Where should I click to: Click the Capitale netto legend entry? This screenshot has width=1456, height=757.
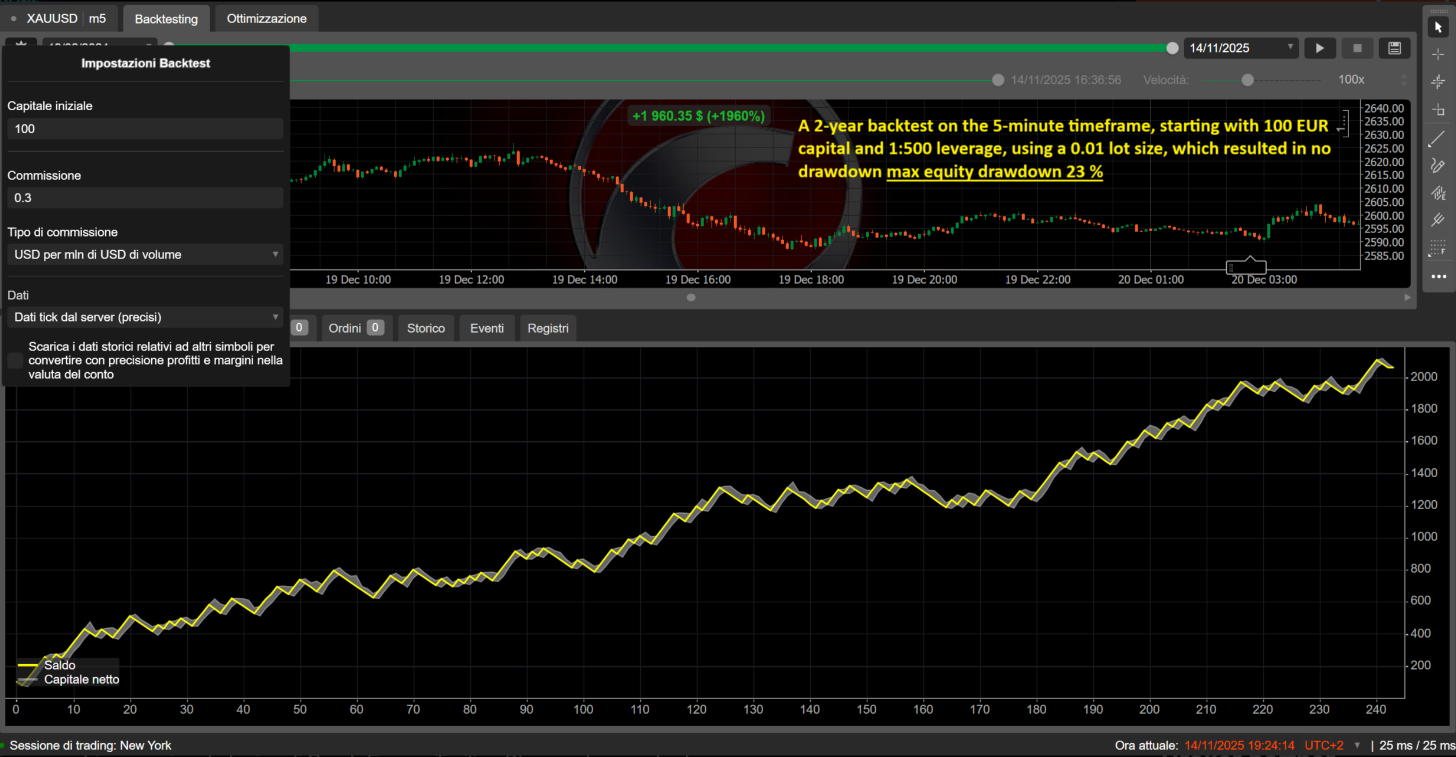coord(69,680)
